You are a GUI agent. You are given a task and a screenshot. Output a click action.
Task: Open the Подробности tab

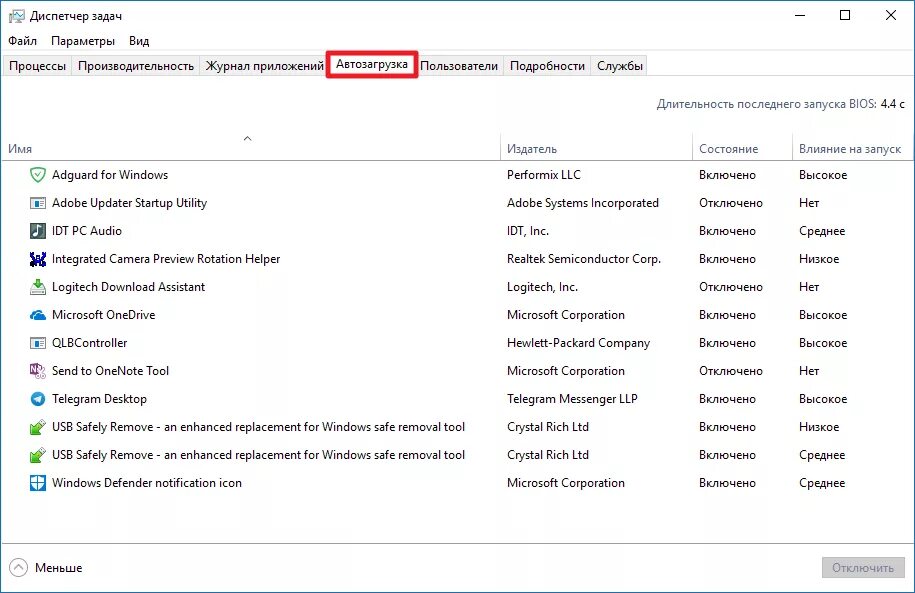point(547,66)
